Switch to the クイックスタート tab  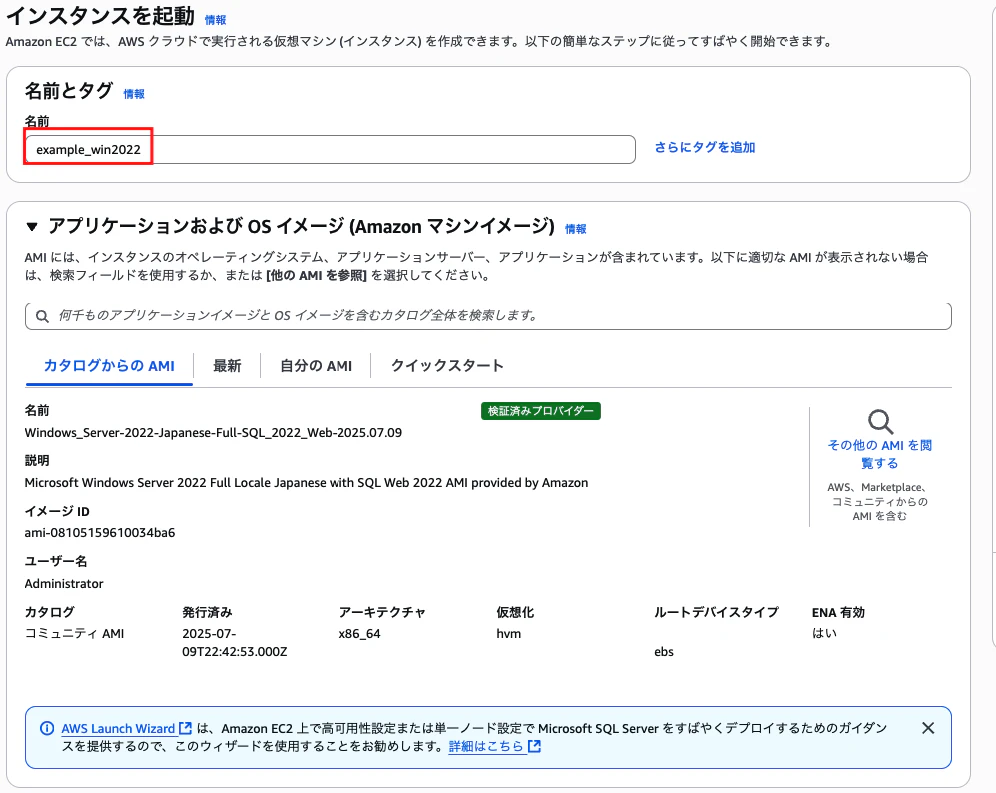(x=447, y=366)
